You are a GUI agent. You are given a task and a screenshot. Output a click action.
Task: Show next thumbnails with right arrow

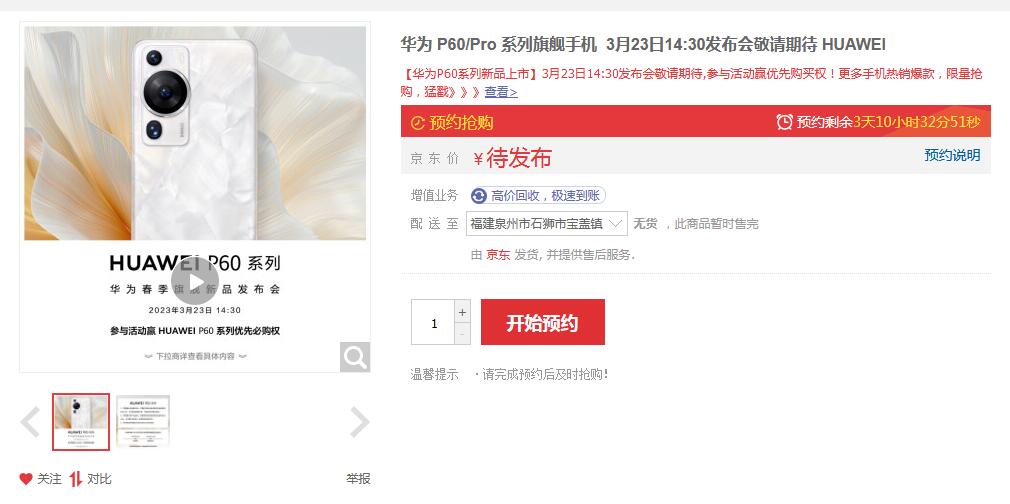pos(359,422)
